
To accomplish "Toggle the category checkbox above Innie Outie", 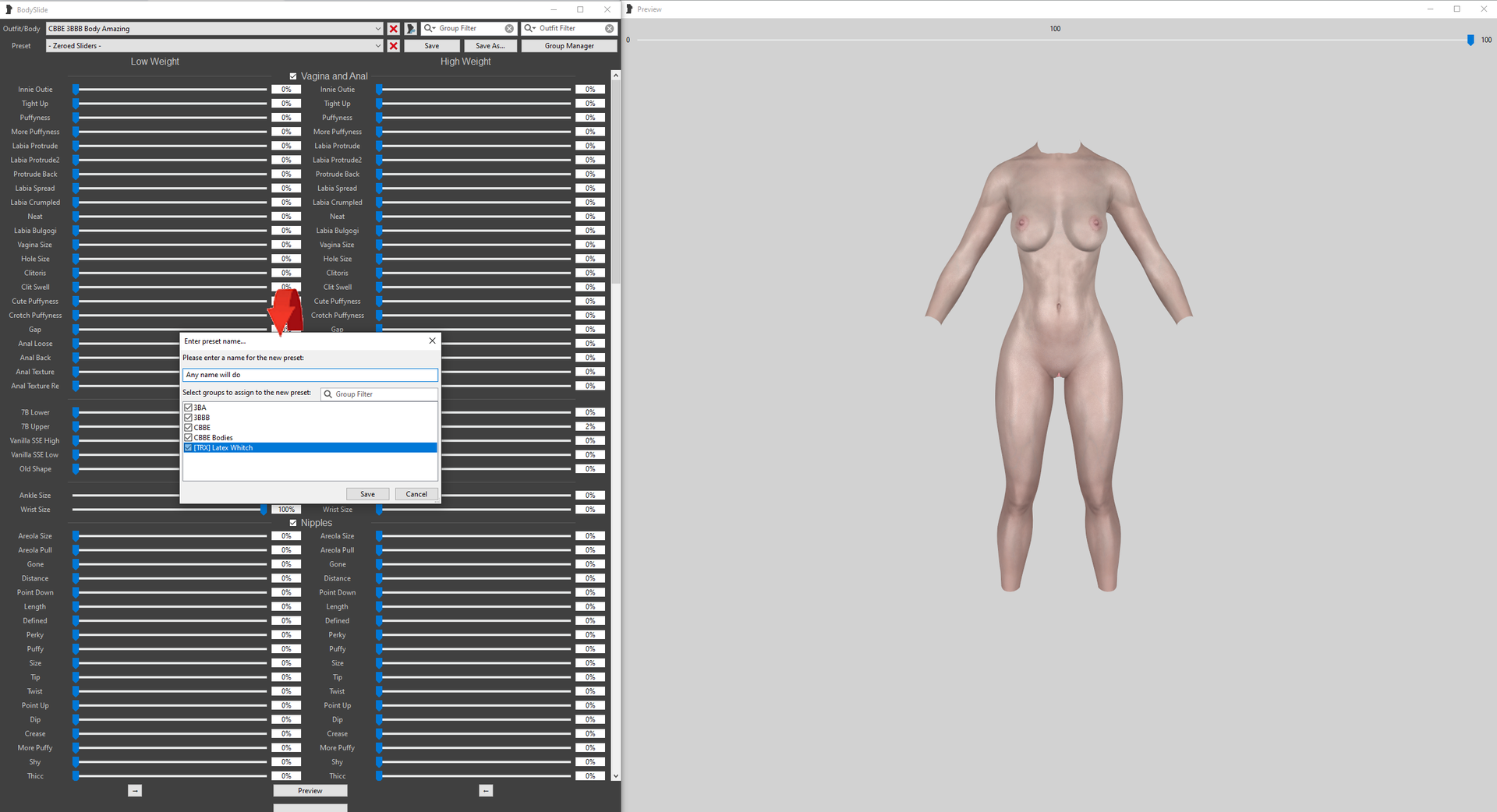I will tap(293, 76).
